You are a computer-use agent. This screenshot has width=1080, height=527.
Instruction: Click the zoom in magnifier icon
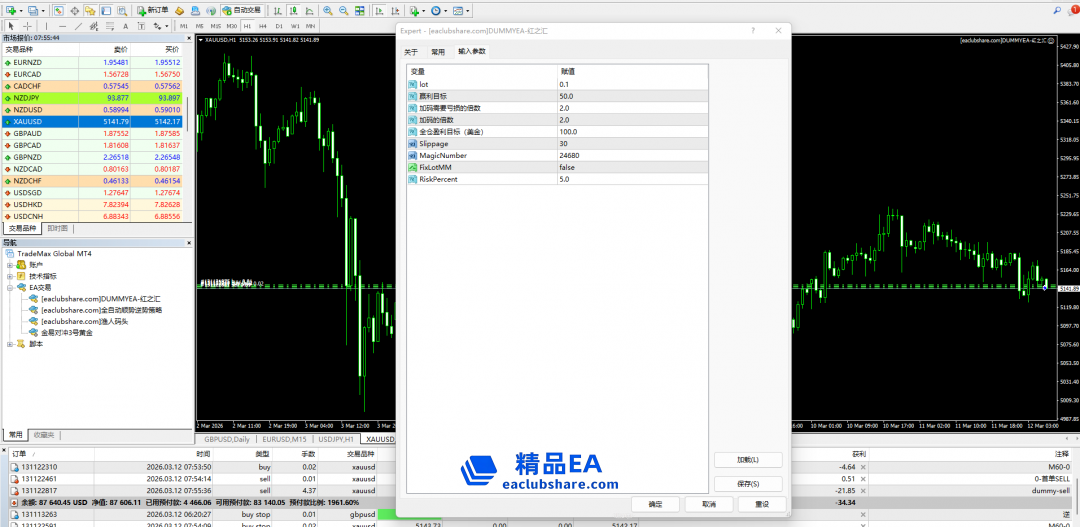327,10
